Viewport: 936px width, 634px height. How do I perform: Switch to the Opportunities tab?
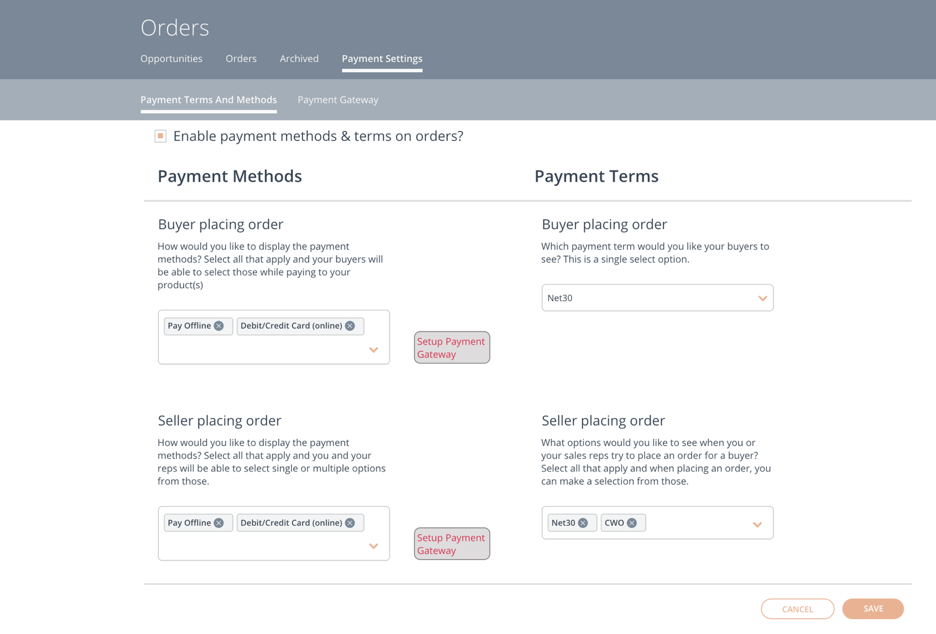(x=171, y=59)
